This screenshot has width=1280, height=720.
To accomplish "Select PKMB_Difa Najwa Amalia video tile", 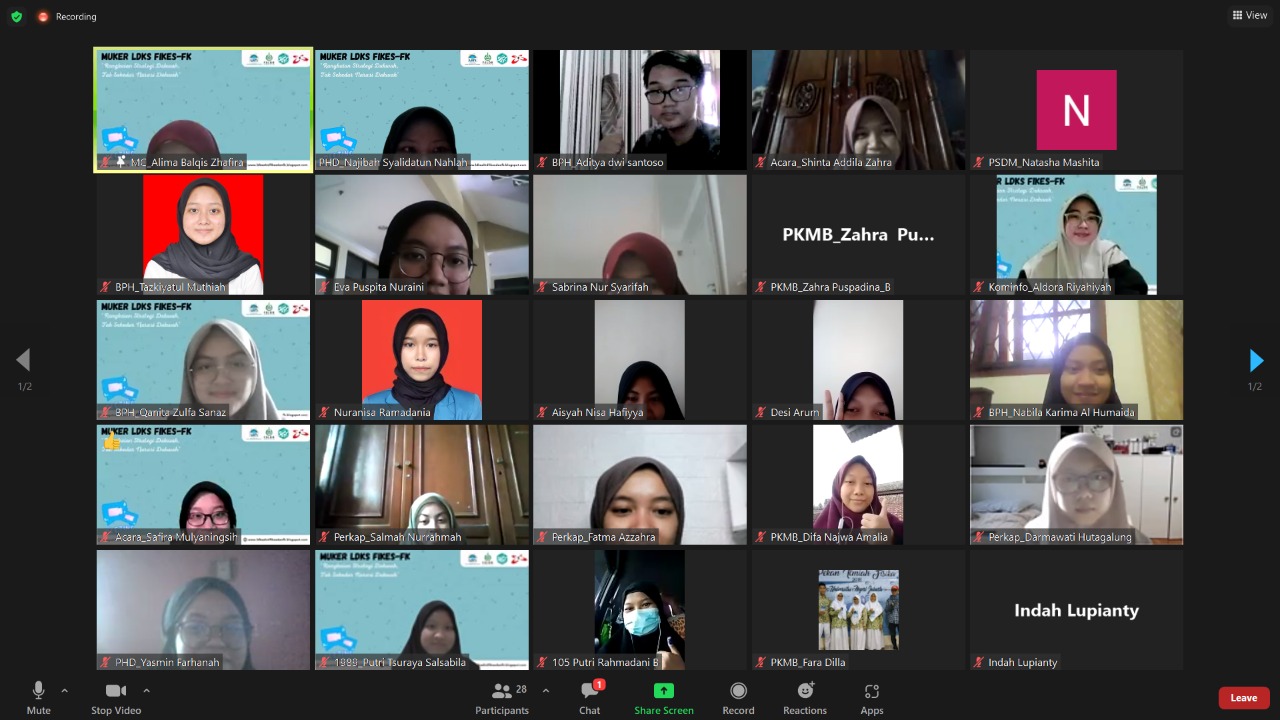I will 858,485.
